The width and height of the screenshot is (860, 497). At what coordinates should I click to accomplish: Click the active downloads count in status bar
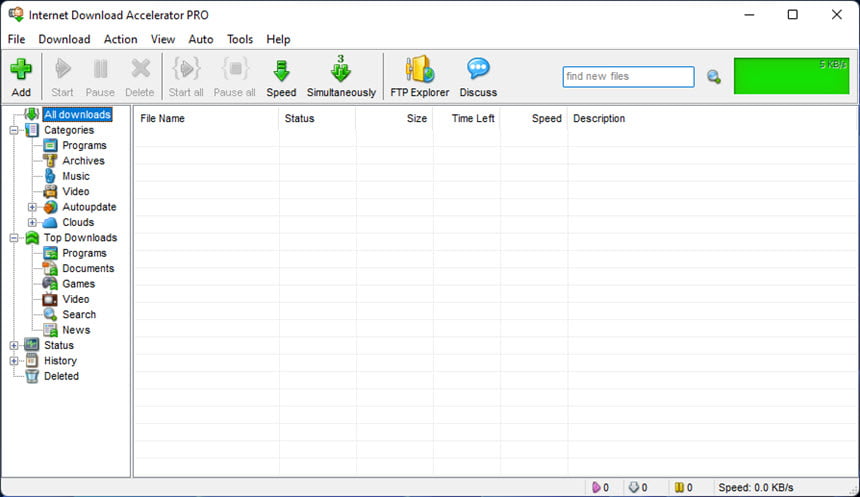(x=600, y=488)
